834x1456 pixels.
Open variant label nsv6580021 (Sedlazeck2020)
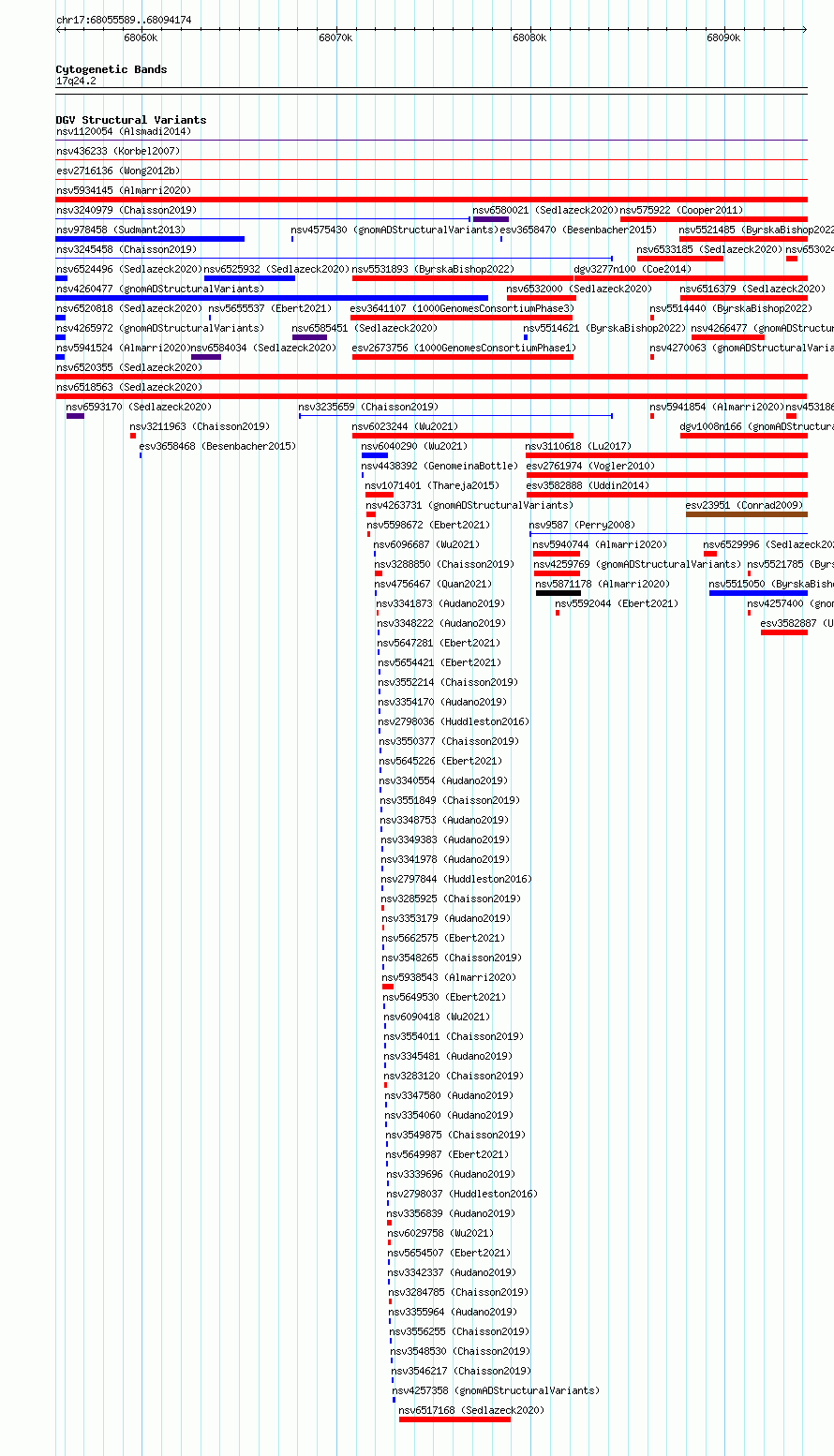click(545, 210)
